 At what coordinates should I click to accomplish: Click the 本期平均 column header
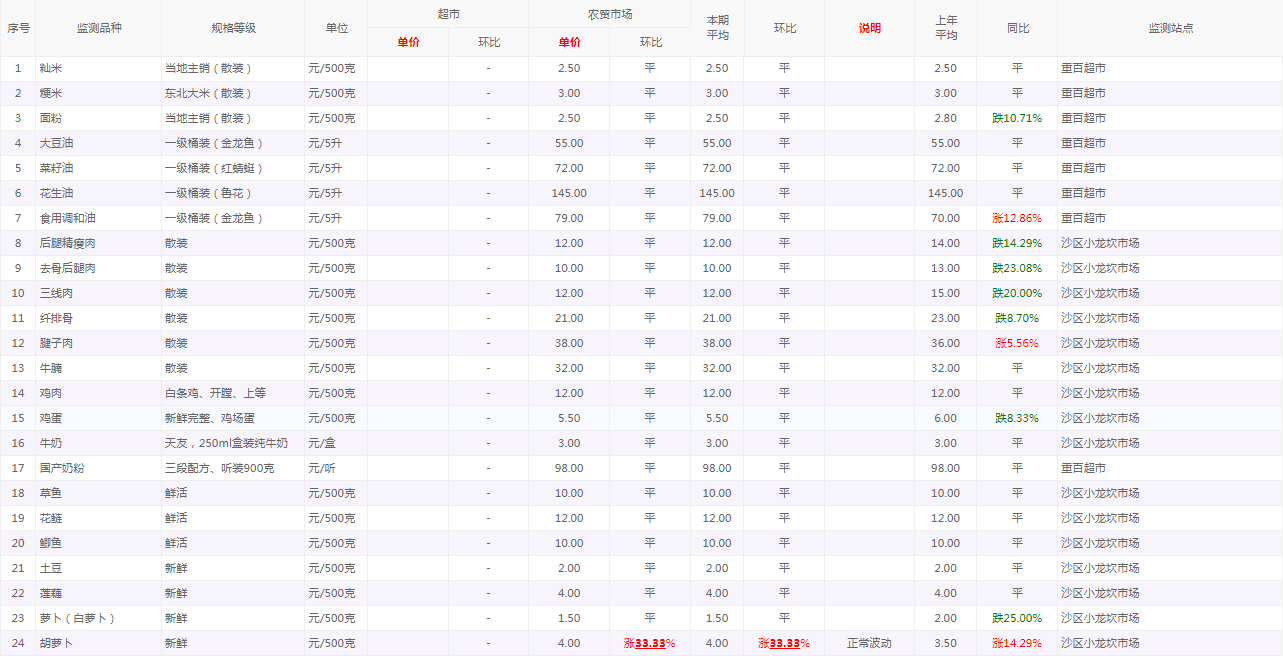(717, 28)
